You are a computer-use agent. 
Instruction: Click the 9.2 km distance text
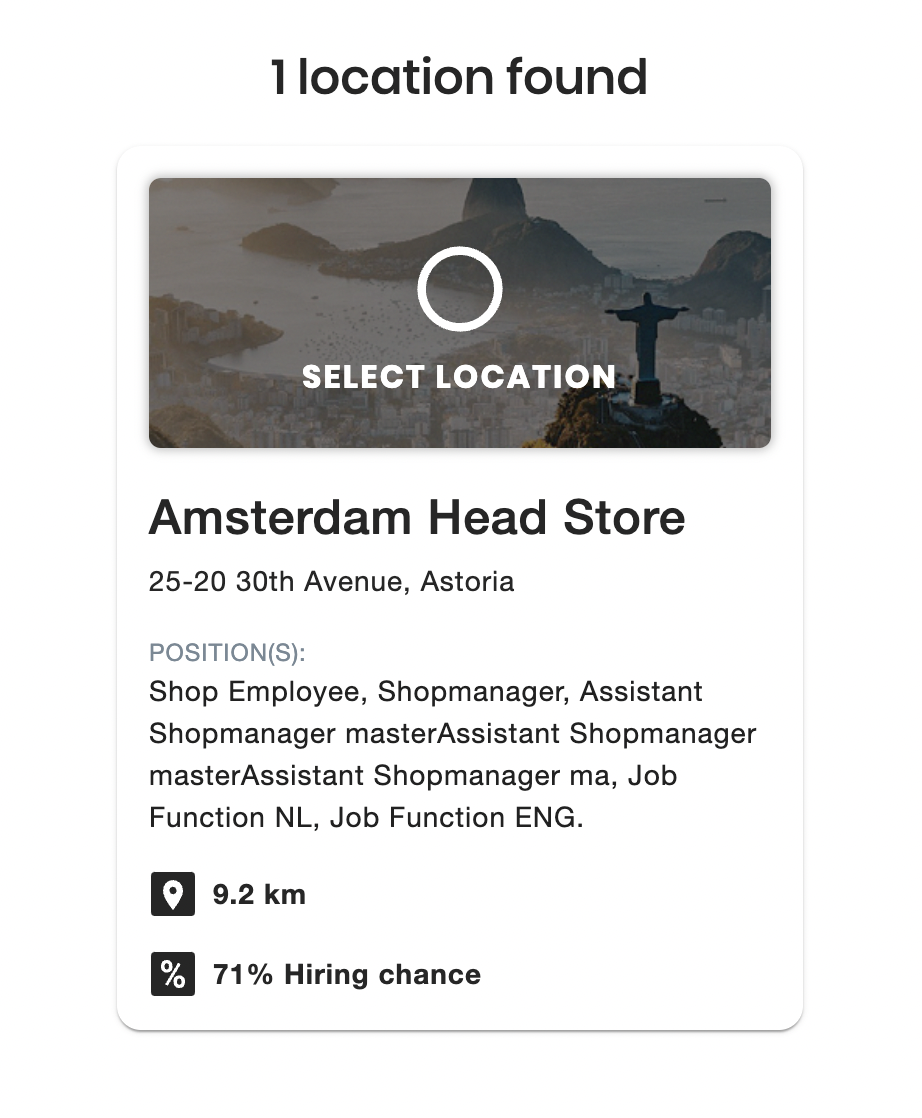[259, 894]
